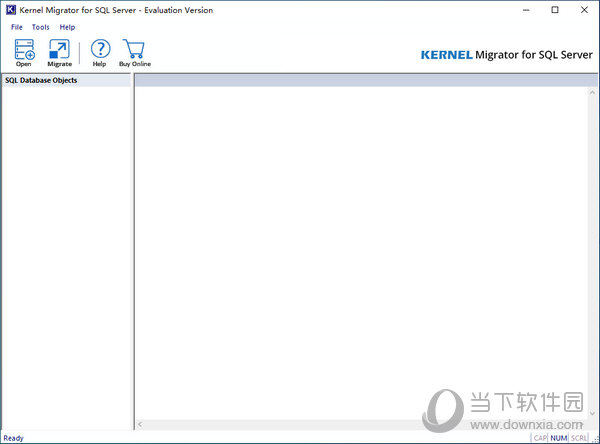Viewport: 600px width, 444px height.
Task: Click the Buy Online cart icon
Action: (135, 53)
